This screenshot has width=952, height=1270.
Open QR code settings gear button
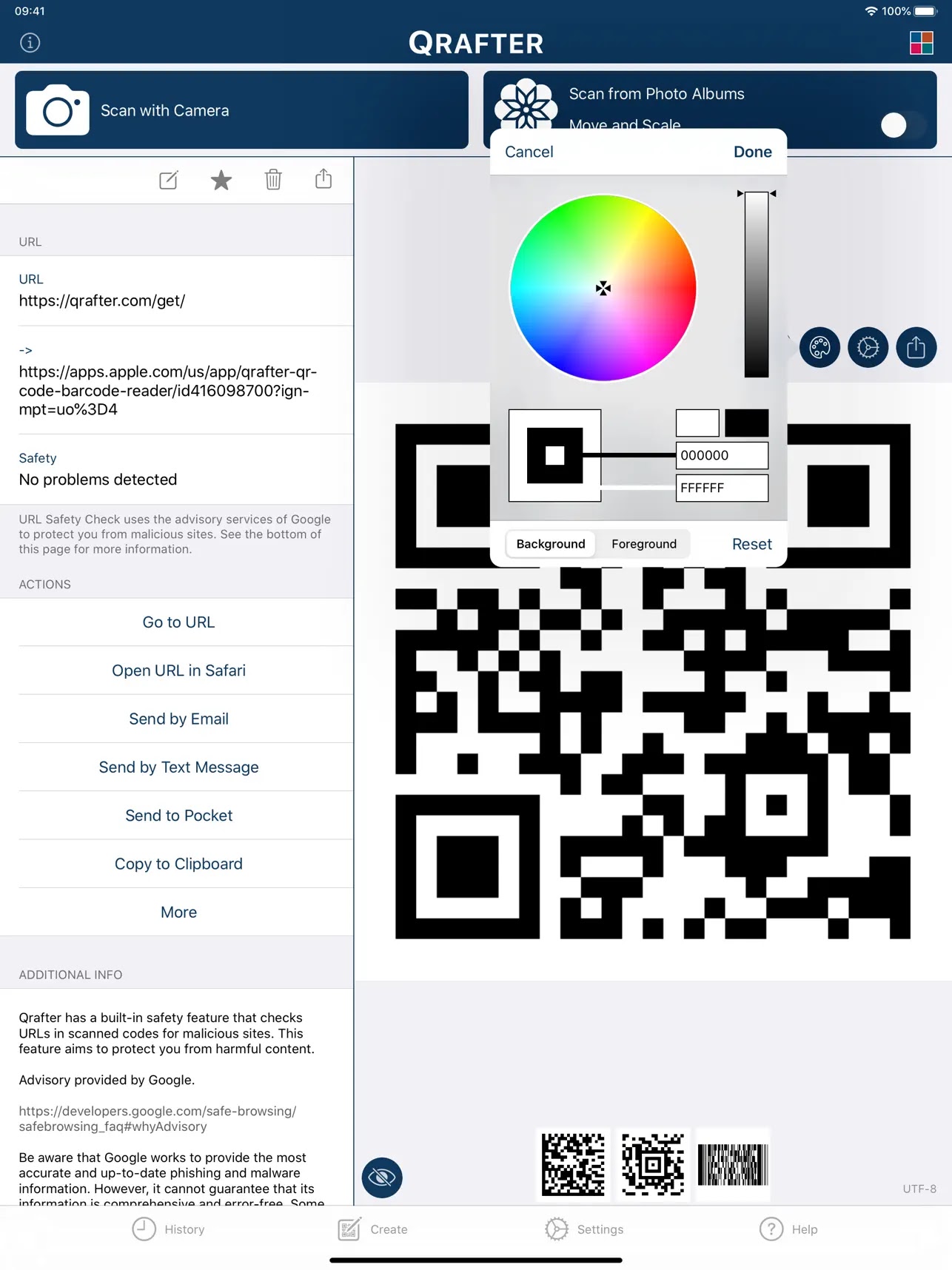[x=868, y=347]
